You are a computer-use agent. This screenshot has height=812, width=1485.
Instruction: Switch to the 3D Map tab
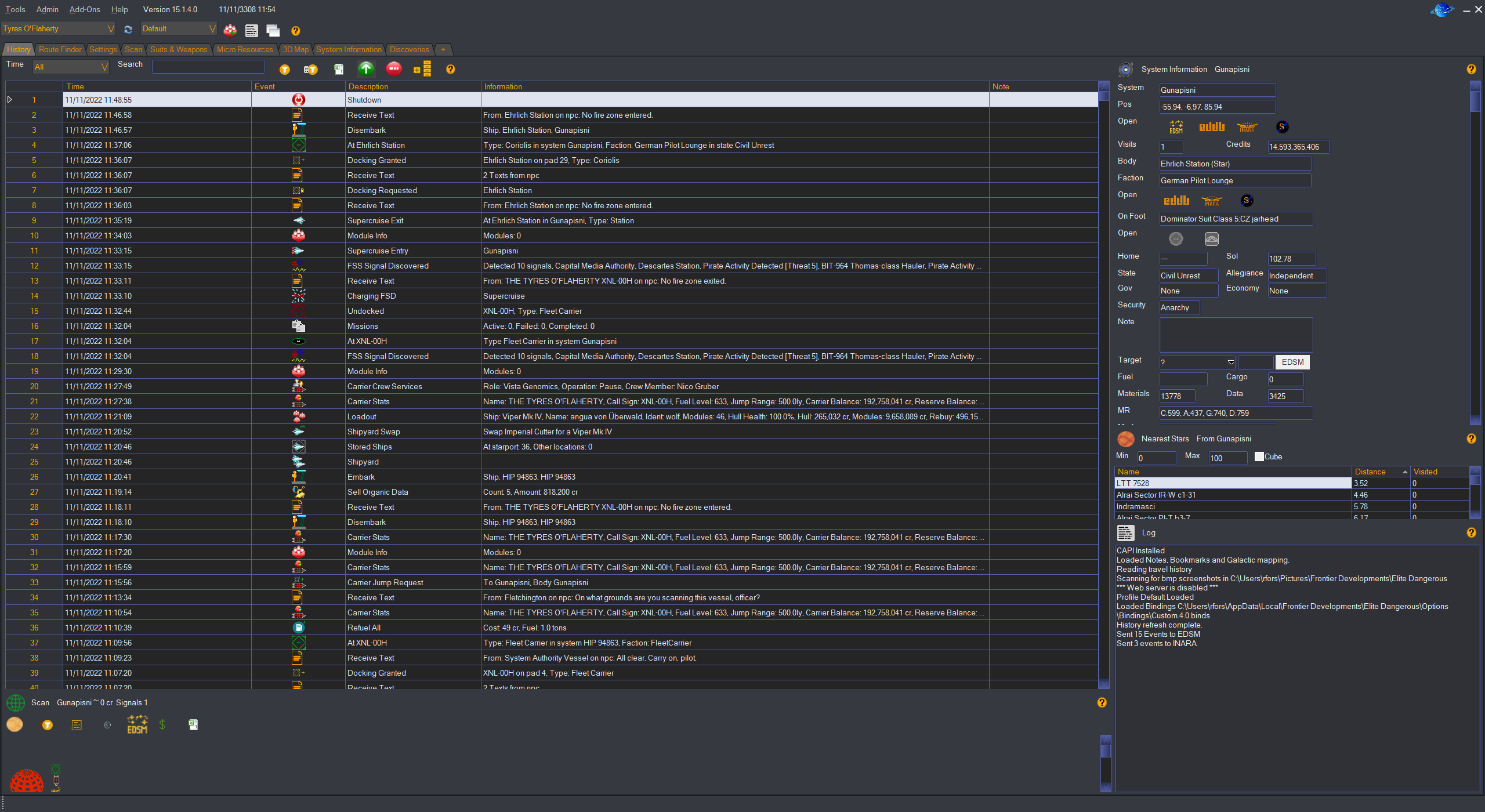pos(296,50)
